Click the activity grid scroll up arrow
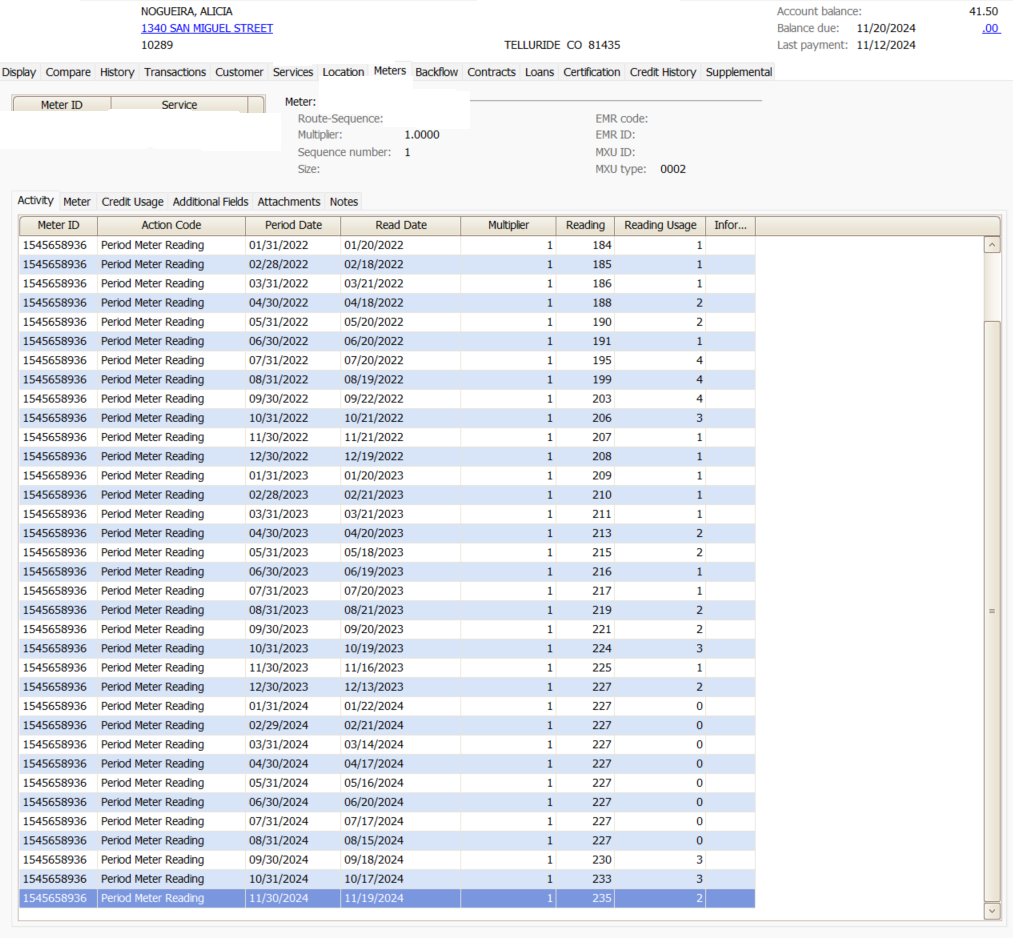 click(992, 245)
